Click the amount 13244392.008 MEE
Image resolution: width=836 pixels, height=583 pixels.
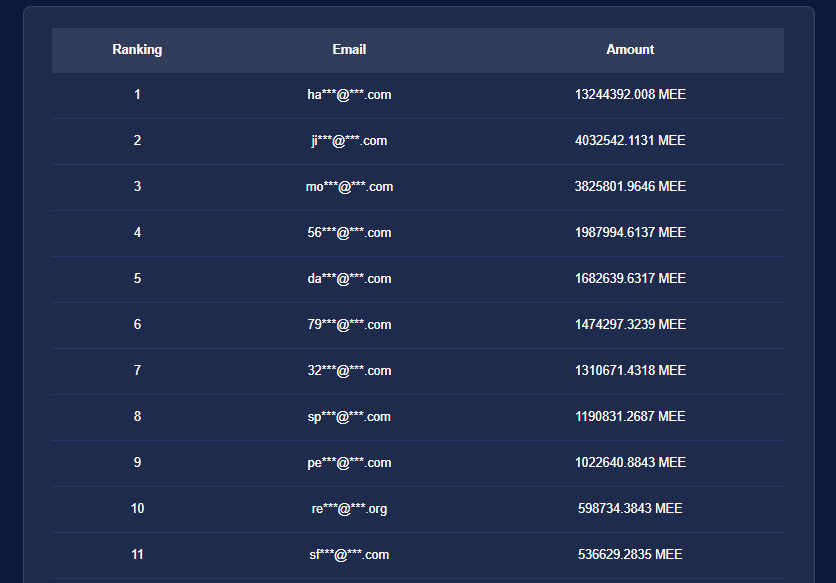(630, 95)
